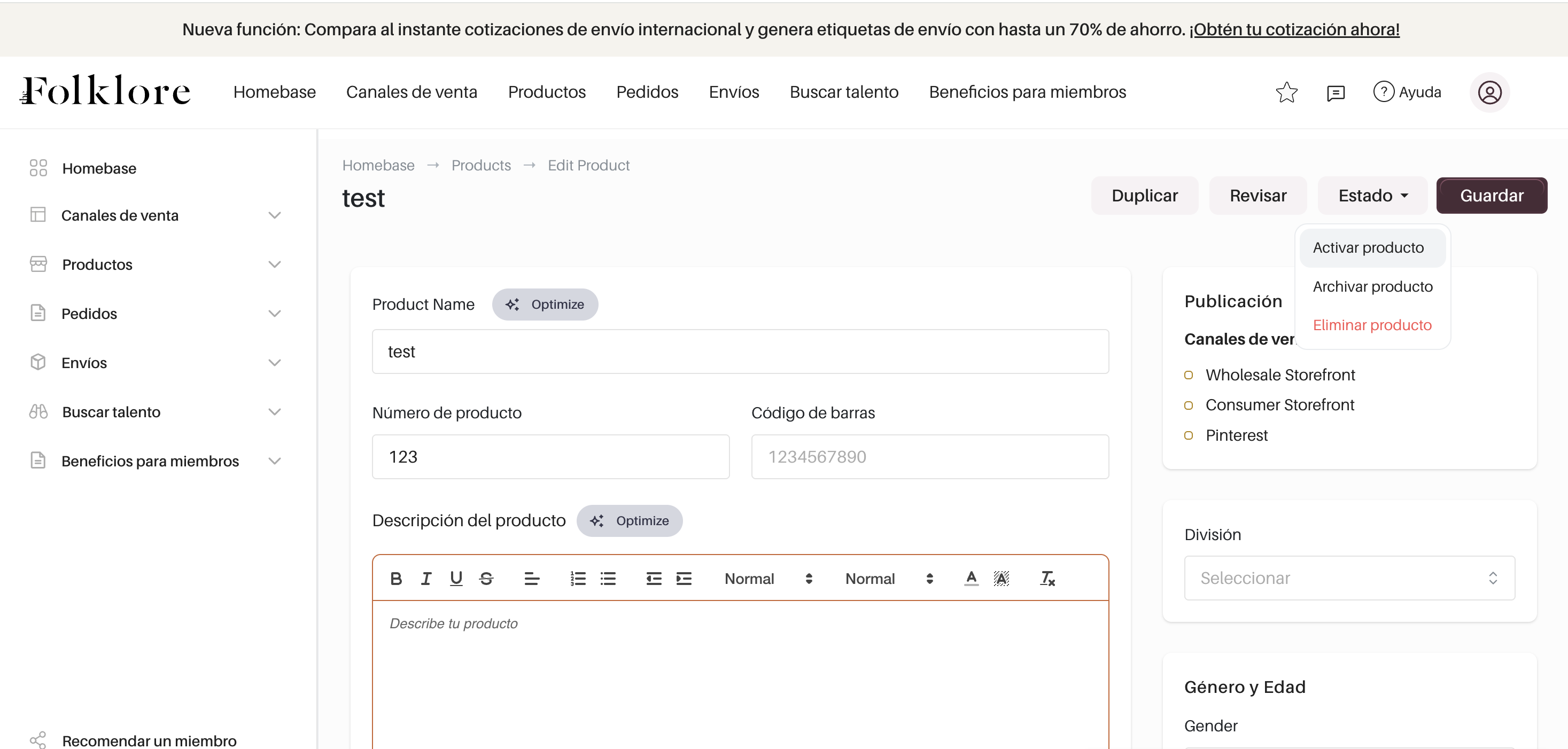This screenshot has width=1568, height=749.
Task: Open the Estado dropdown
Action: [1371, 196]
